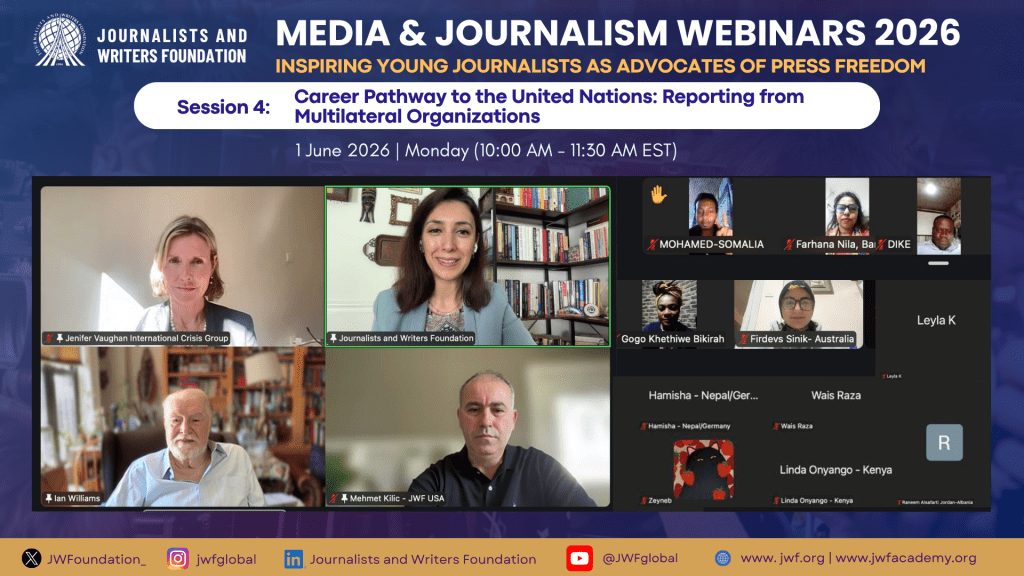Image resolution: width=1024 pixels, height=576 pixels.
Task: Click the muted mic icon beside small Wais Raza label
Action: pos(776,426)
